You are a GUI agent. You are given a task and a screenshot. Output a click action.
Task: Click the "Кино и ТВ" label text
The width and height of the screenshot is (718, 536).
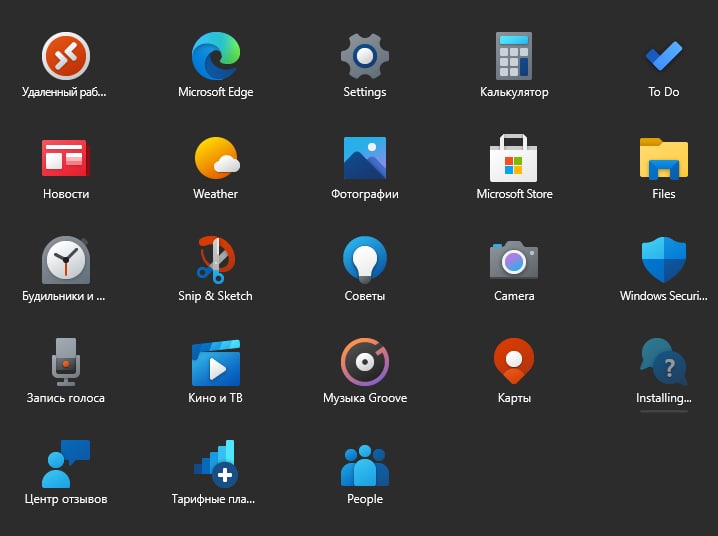216,398
